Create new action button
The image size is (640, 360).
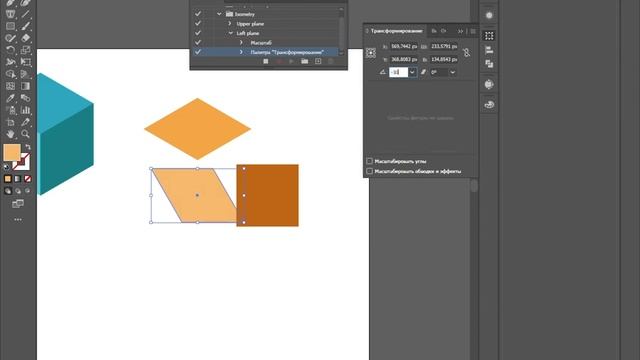point(318,61)
